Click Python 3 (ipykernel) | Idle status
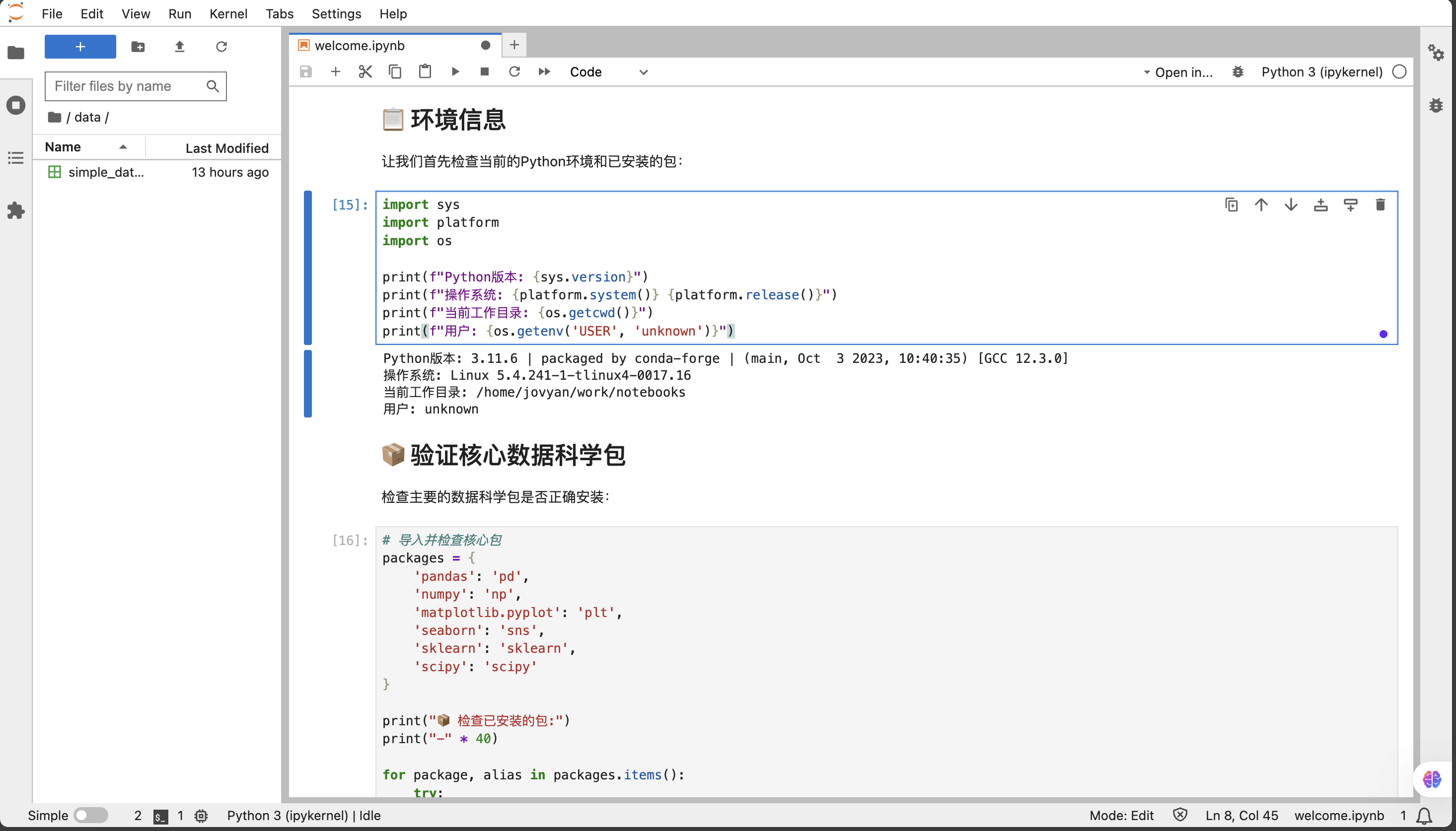This screenshot has height=831, width=1456. pyautogui.click(x=303, y=816)
